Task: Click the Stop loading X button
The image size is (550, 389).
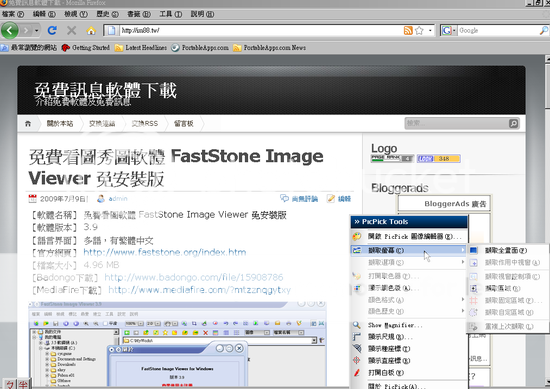Action: 72,31
